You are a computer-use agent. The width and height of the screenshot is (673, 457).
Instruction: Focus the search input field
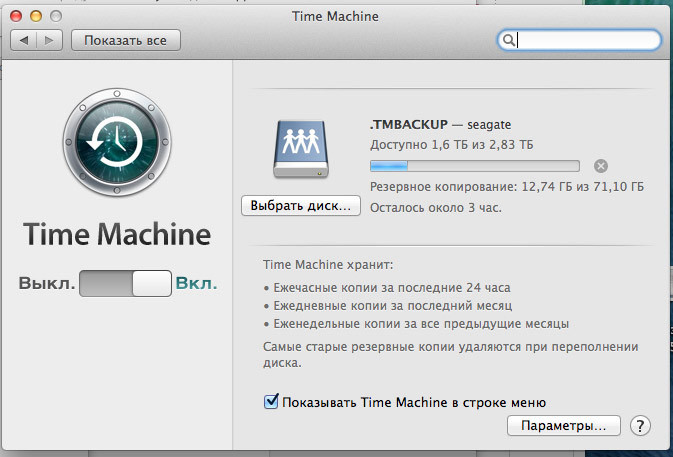tap(585, 40)
